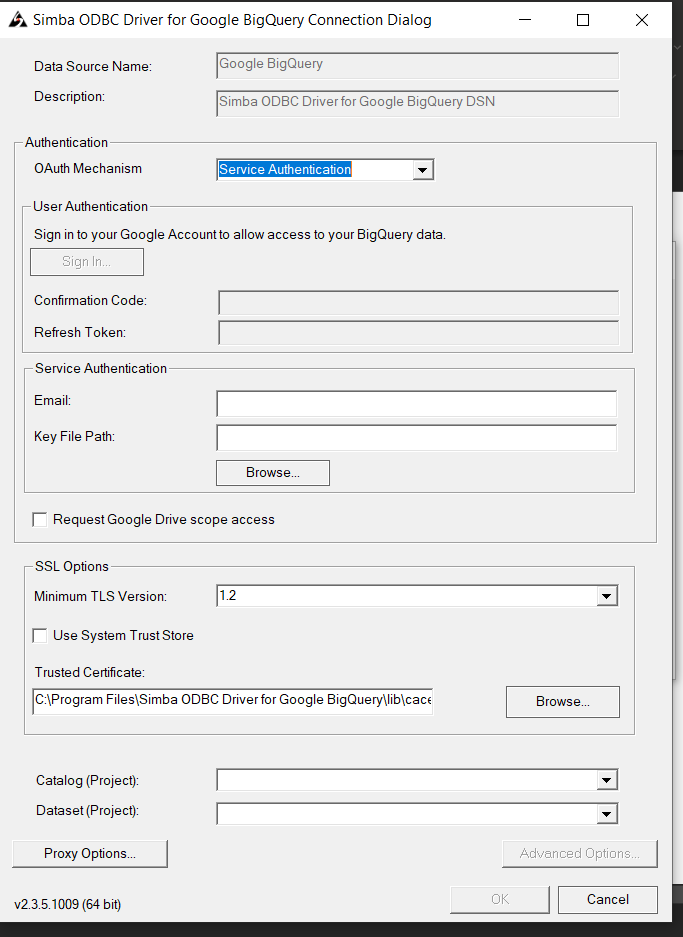
Task: Click the Refresh Token field
Action: [x=418, y=332]
